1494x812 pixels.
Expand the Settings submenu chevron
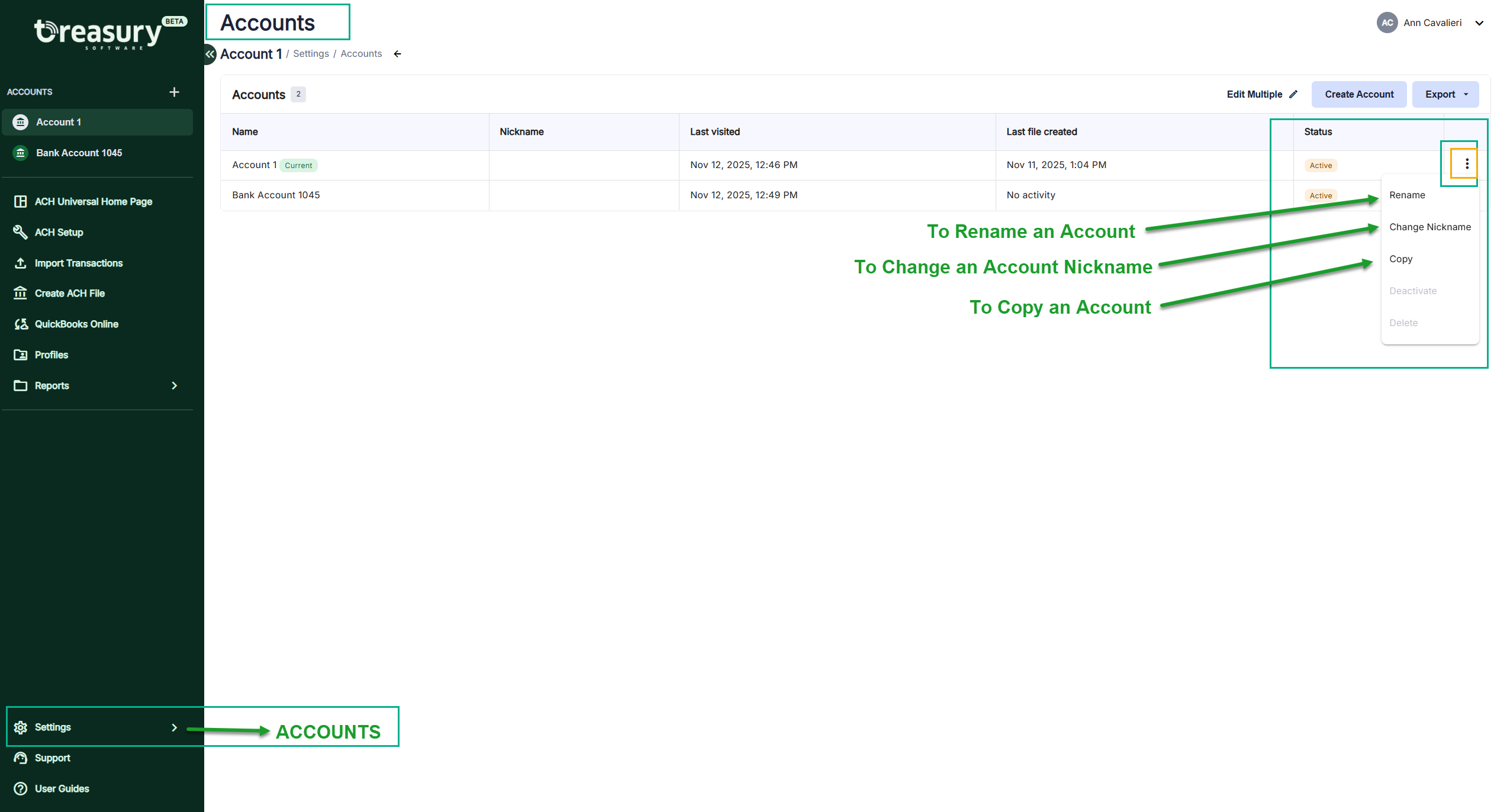[174, 727]
